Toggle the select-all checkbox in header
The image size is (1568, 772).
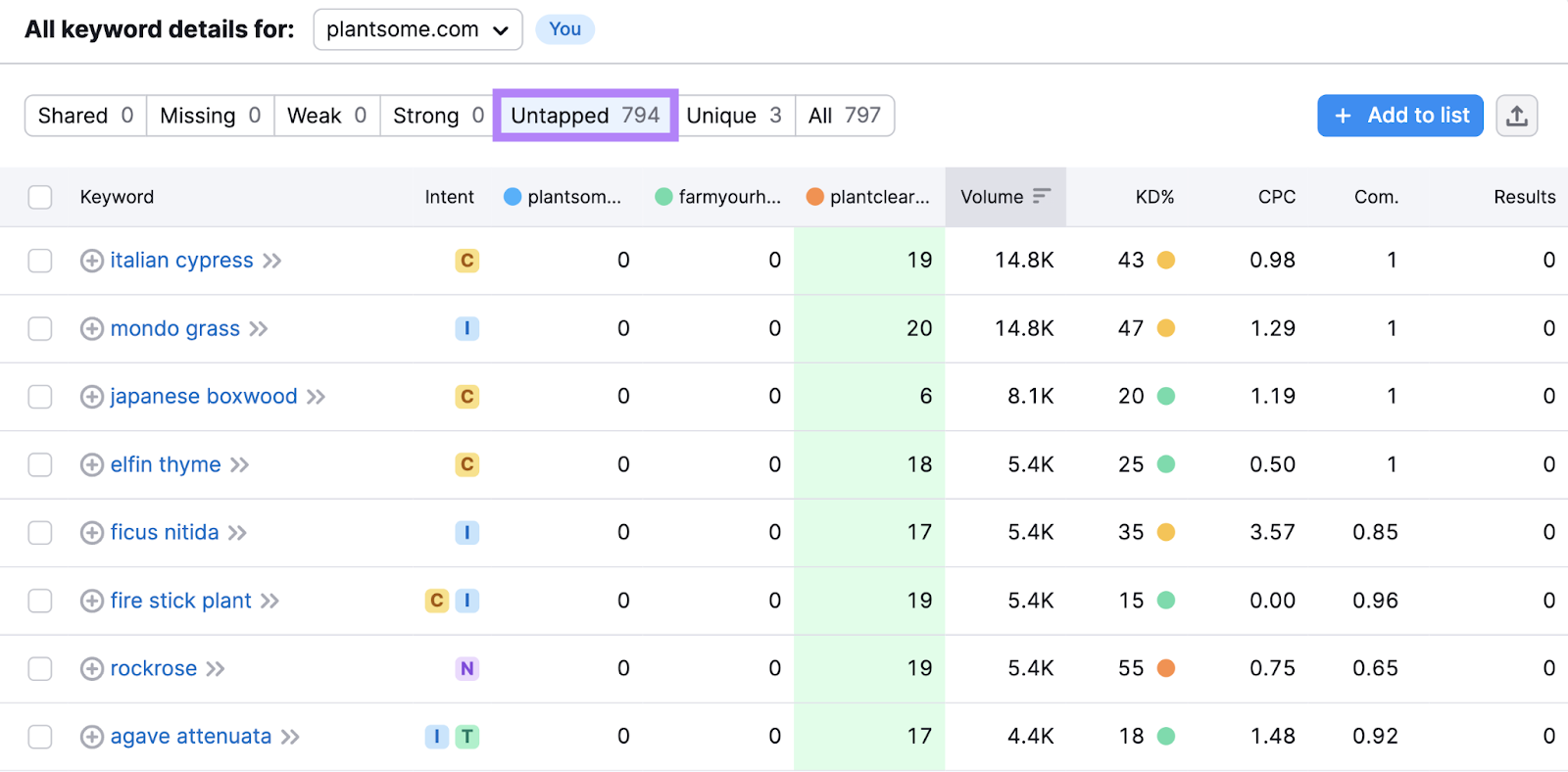[40, 197]
